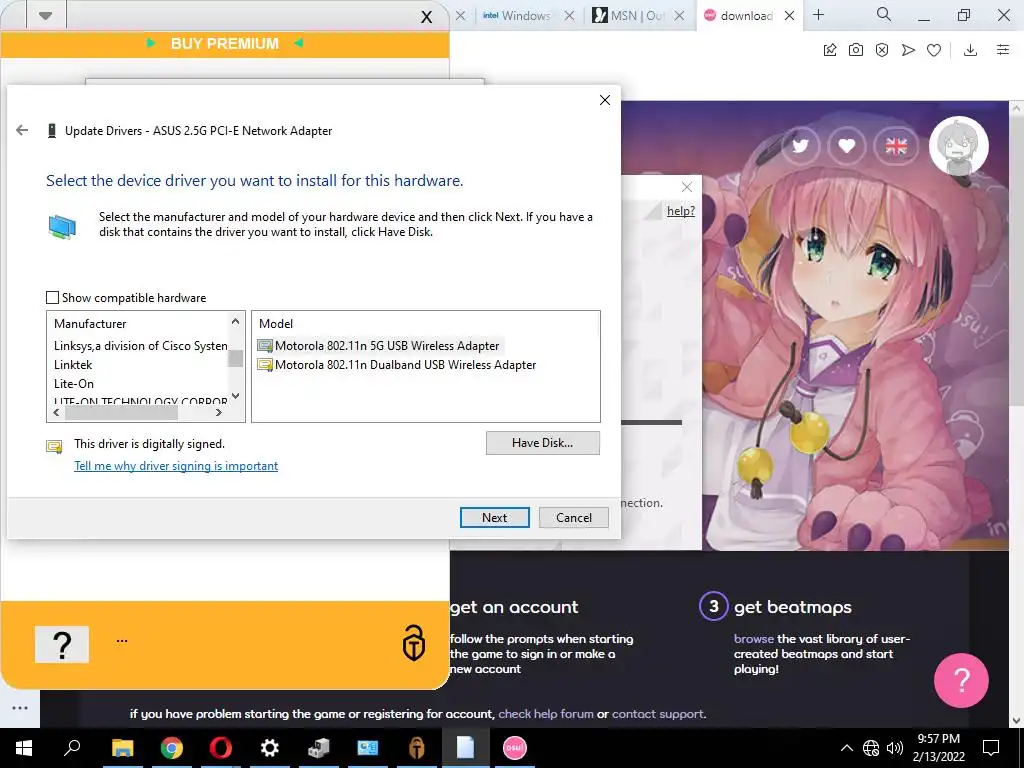1024x768 pixels.
Task: Select Motorola 802.11n Dualband USB Wireless Adapter
Action: (x=397, y=364)
